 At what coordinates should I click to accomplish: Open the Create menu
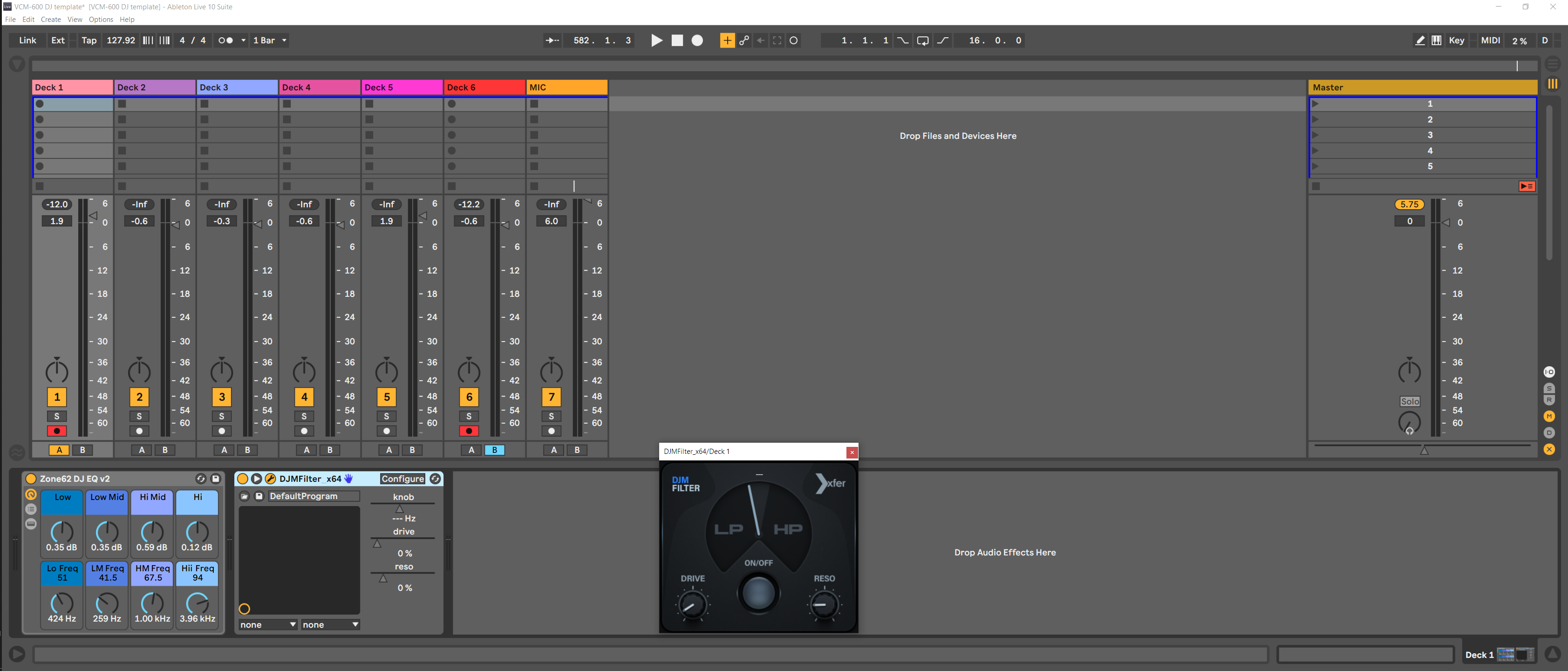coord(50,20)
